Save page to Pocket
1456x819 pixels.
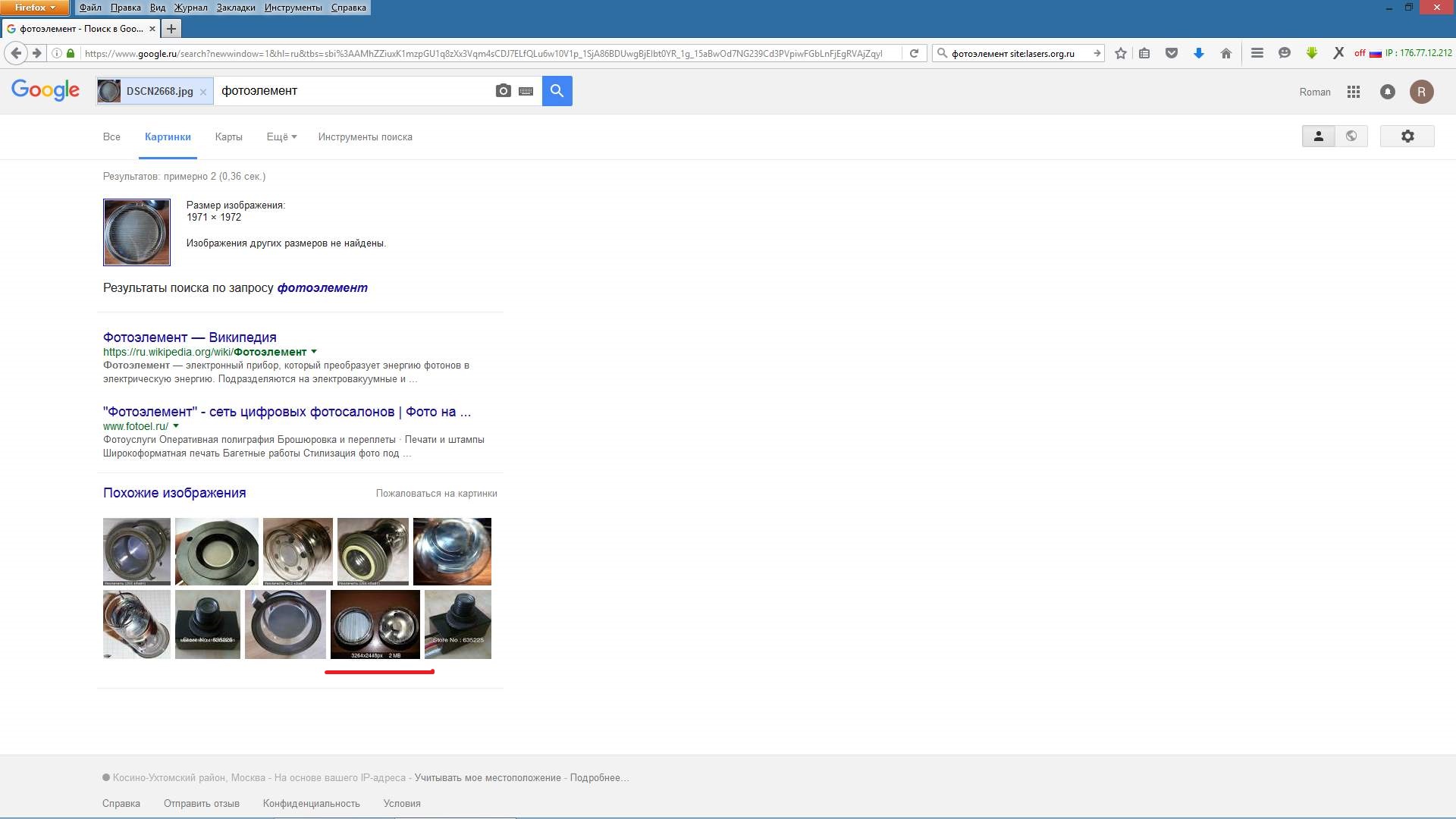pos(1172,53)
